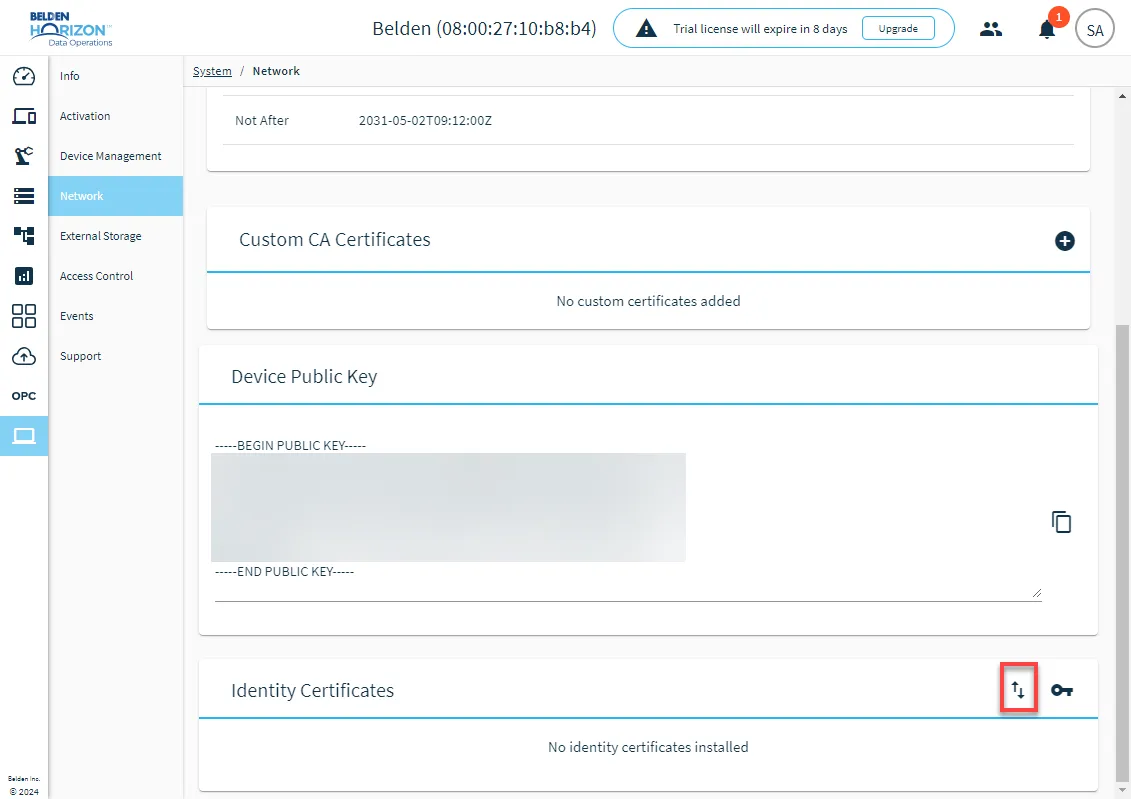Open the notifications bell

[x=1047, y=29]
